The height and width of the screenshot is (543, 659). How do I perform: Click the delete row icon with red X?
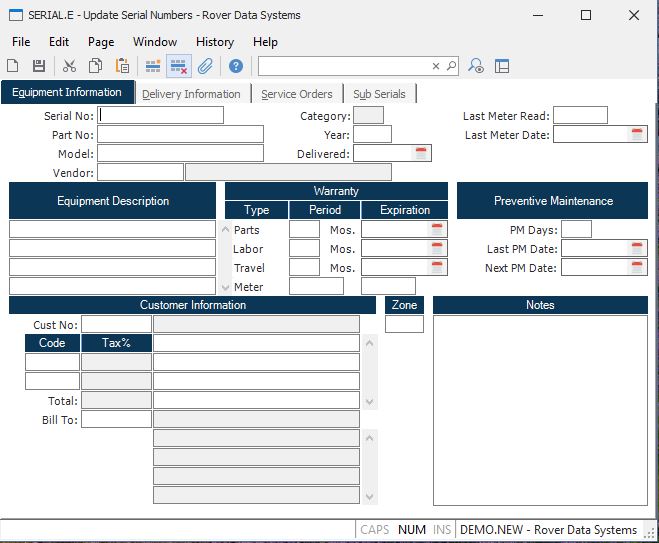click(x=179, y=66)
